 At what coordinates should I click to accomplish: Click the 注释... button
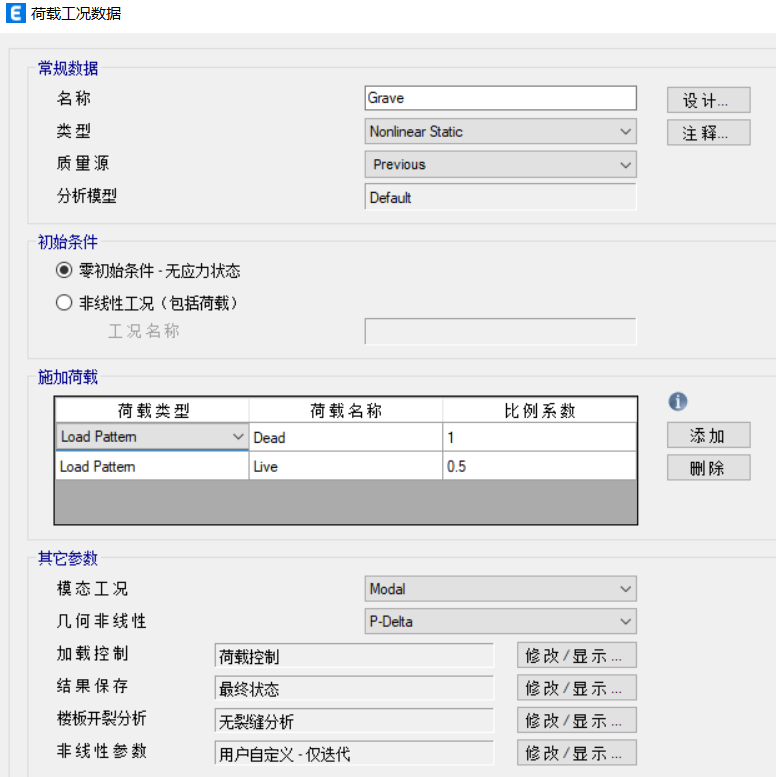(x=708, y=133)
